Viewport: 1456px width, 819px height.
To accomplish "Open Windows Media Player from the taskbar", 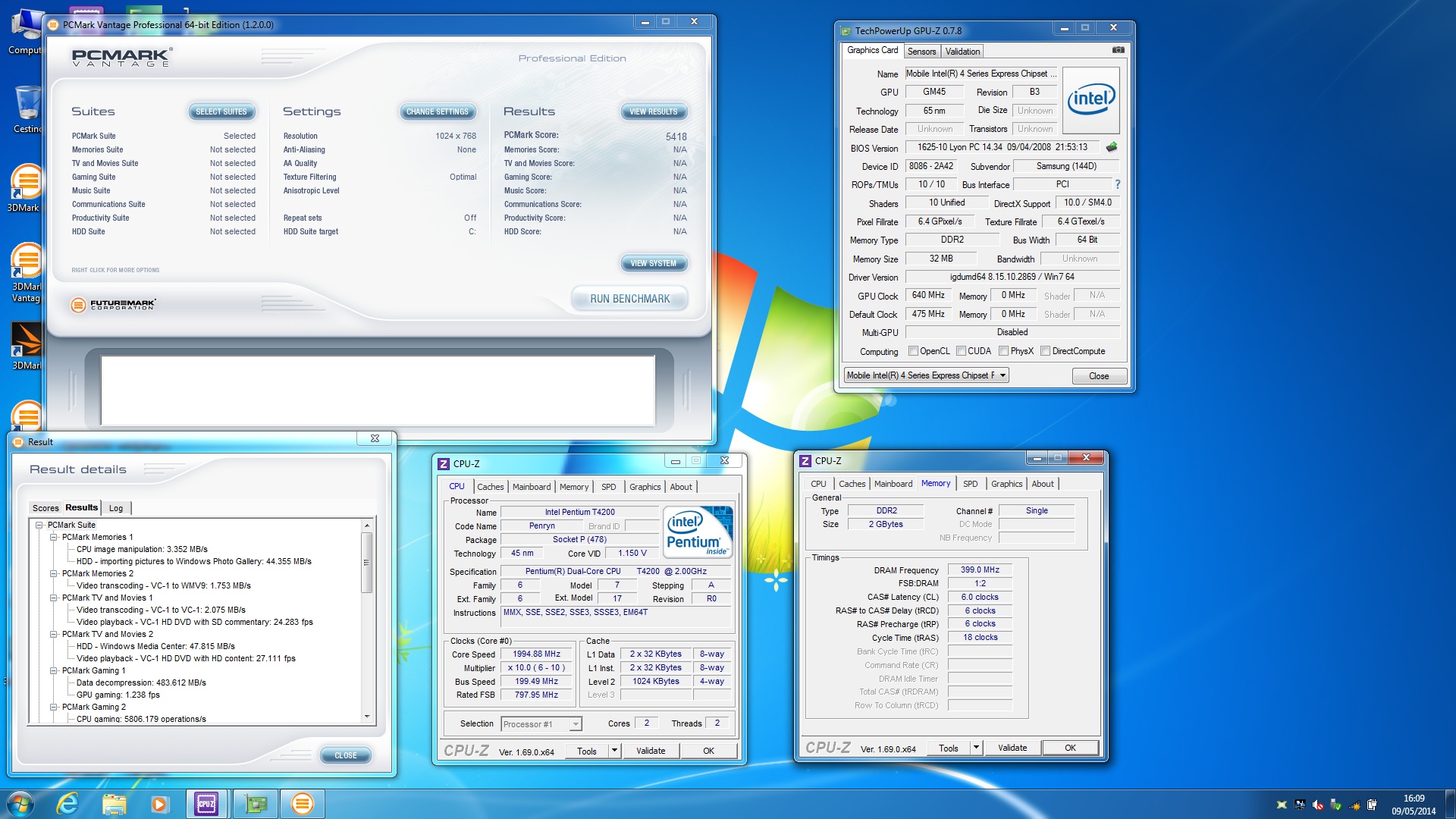I will (159, 804).
